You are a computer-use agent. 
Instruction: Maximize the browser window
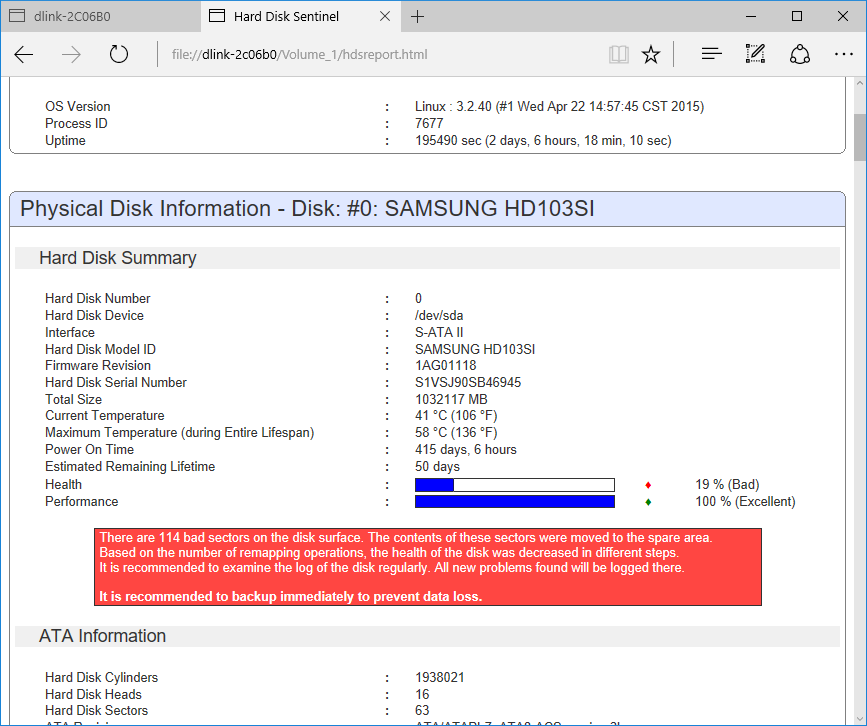797,17
